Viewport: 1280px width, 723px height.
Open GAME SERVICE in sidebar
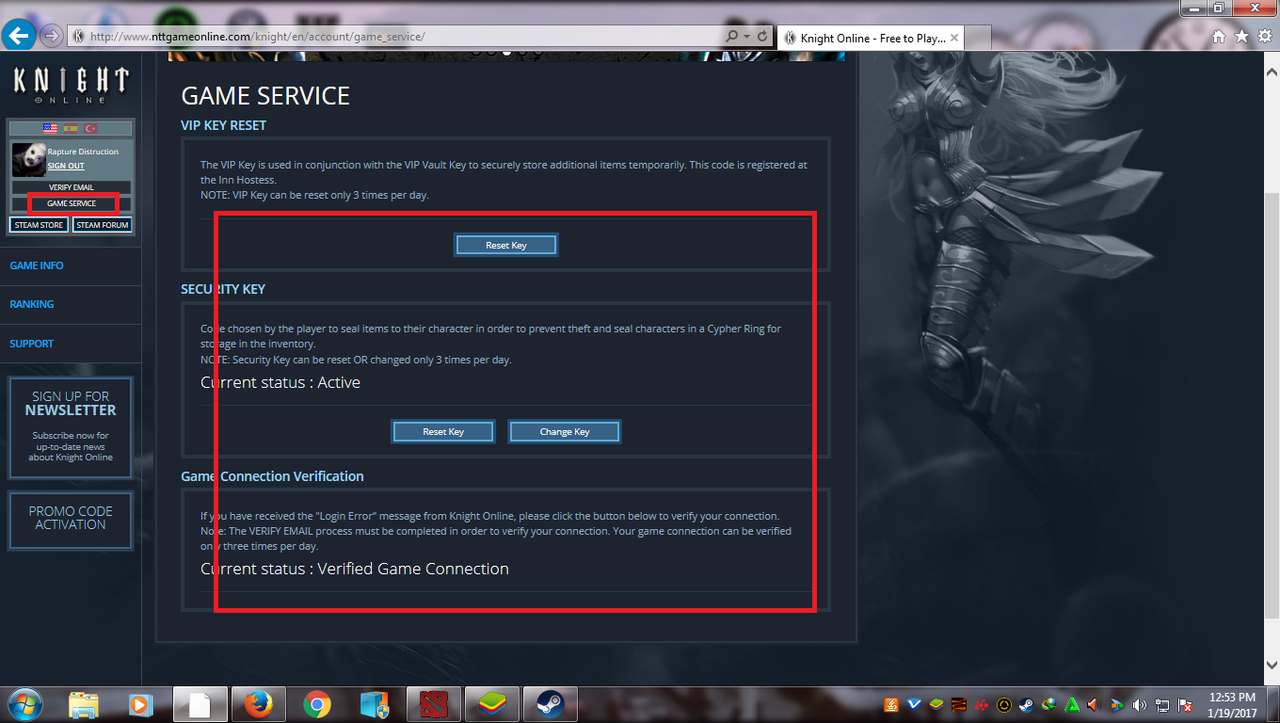click(72, 203)
